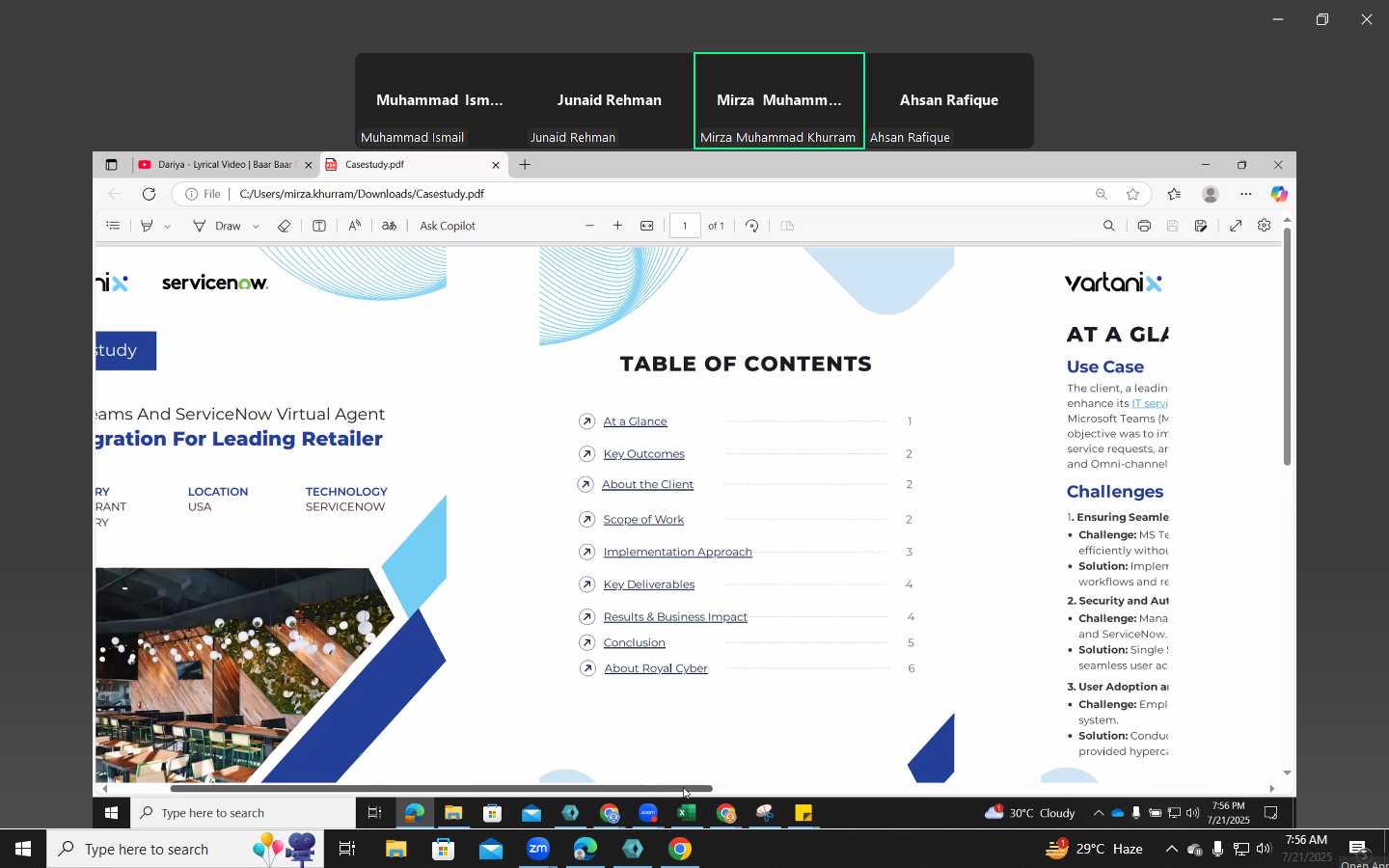Open the At a Glance link
The width and height of the screenshot is (1389, 868).
pos(635,421)
